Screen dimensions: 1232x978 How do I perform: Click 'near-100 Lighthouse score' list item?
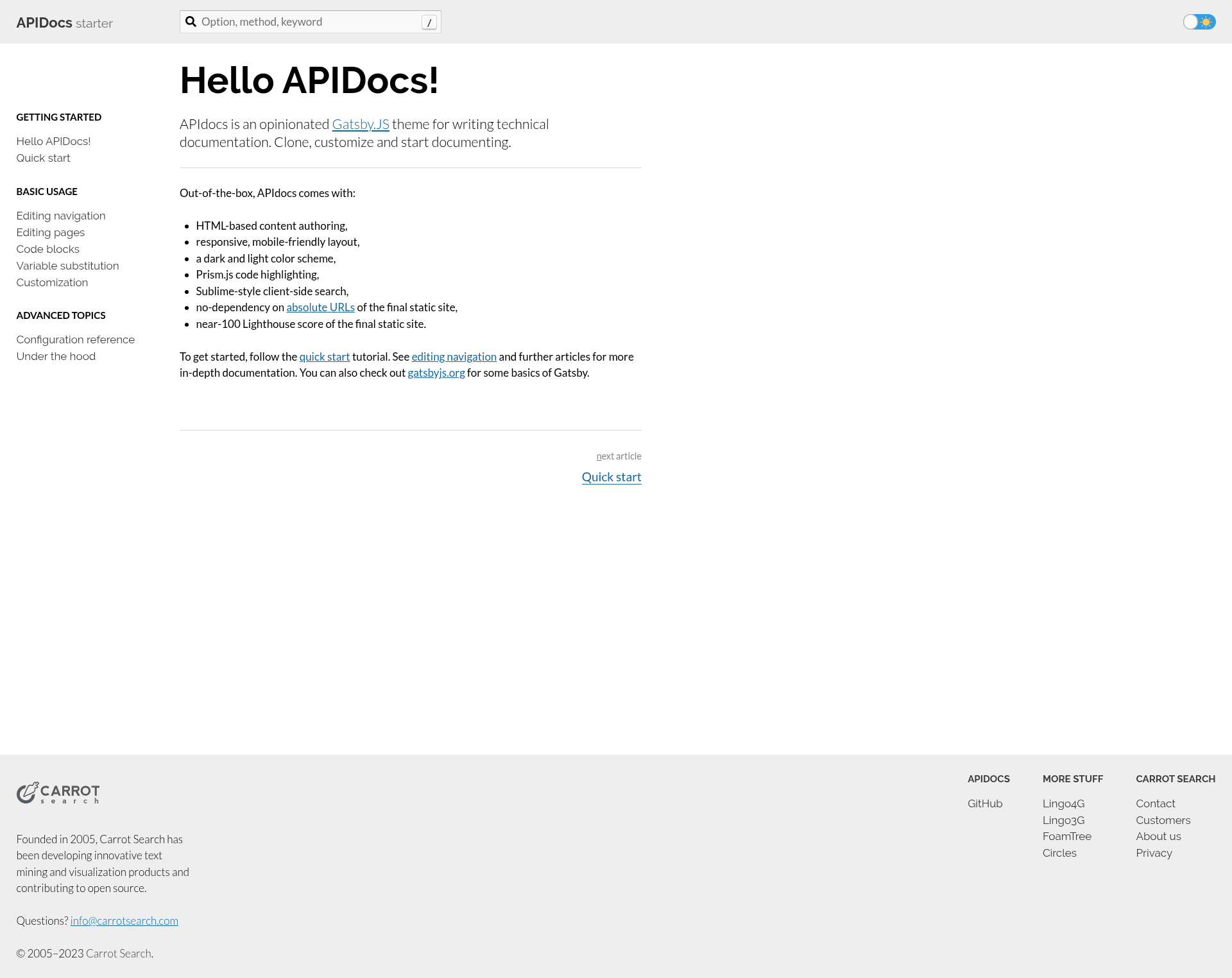311,324
